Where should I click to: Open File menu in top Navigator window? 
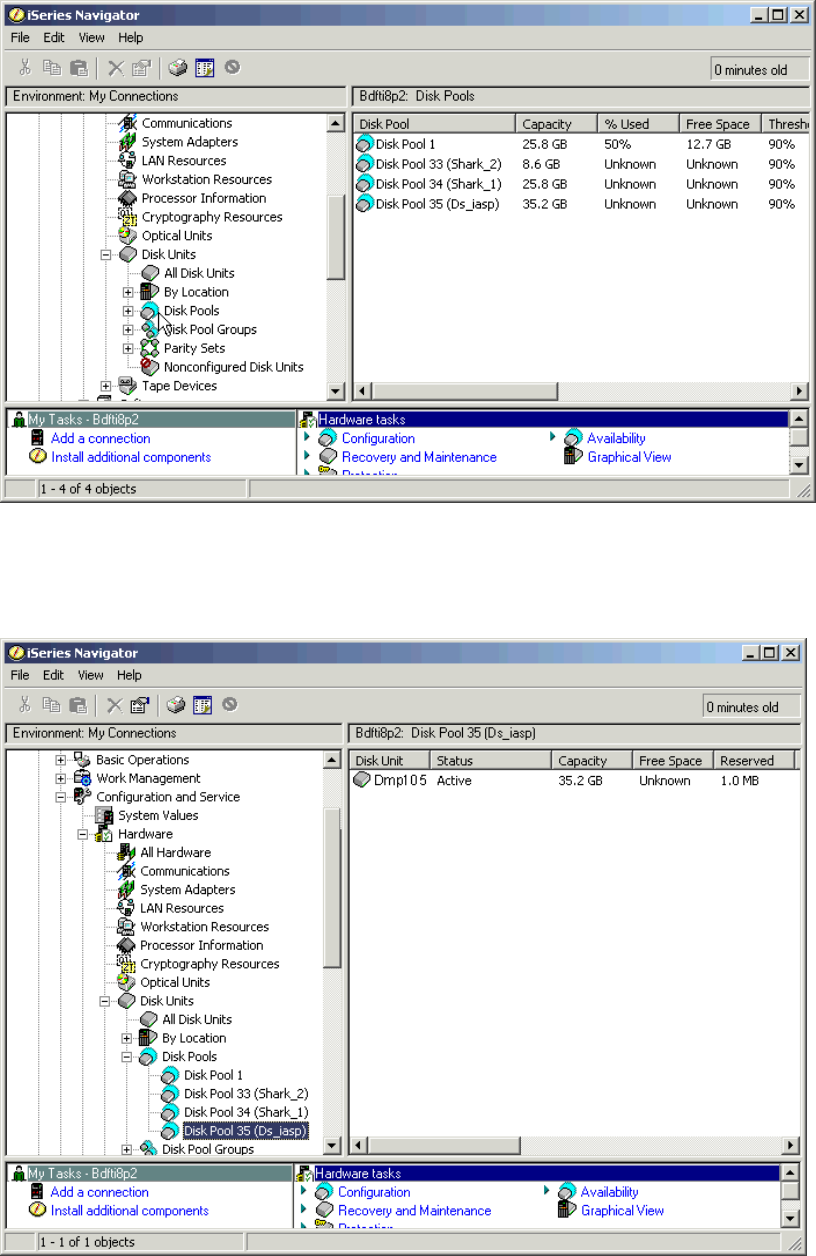point(21,37)
